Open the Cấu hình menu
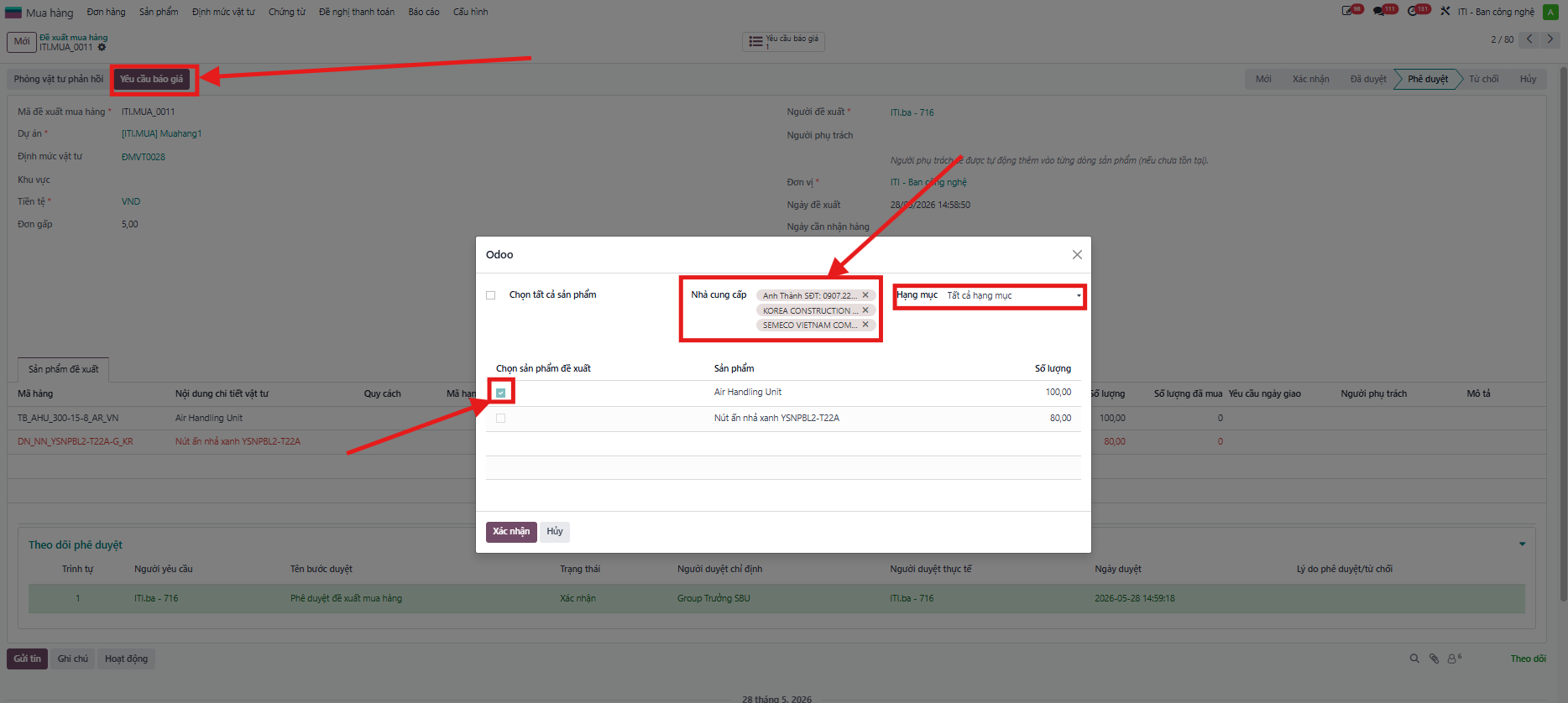1568x703 pixels. point(470,12)
